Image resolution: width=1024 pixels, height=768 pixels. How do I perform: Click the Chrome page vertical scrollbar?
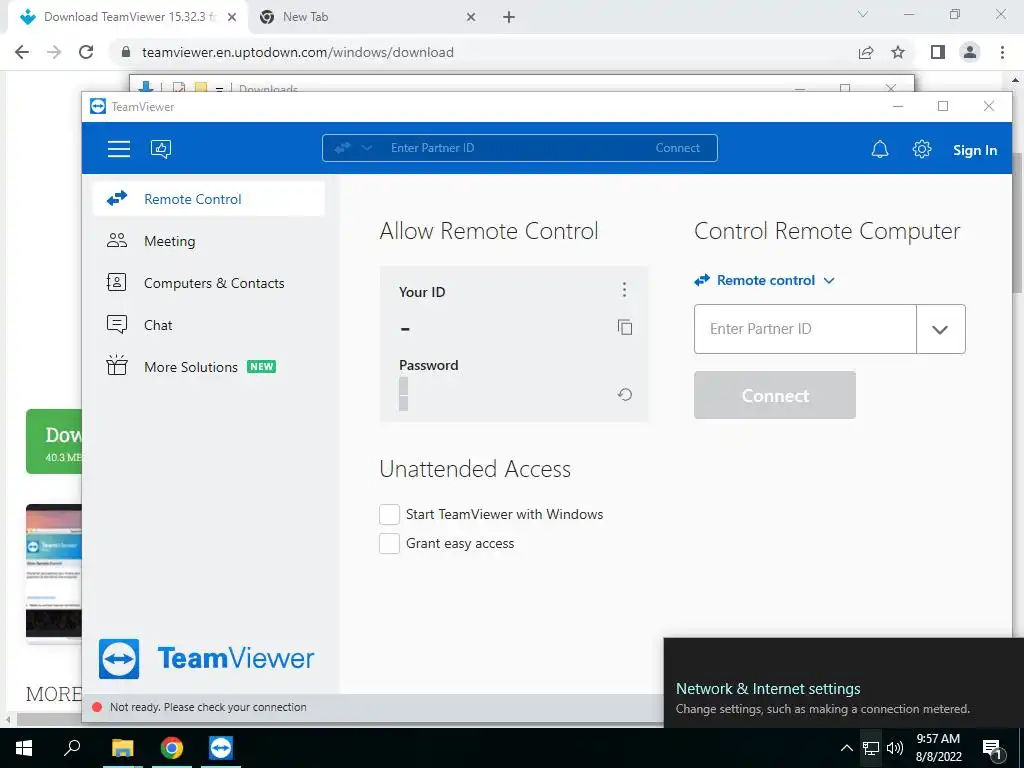pos(1017,222)
